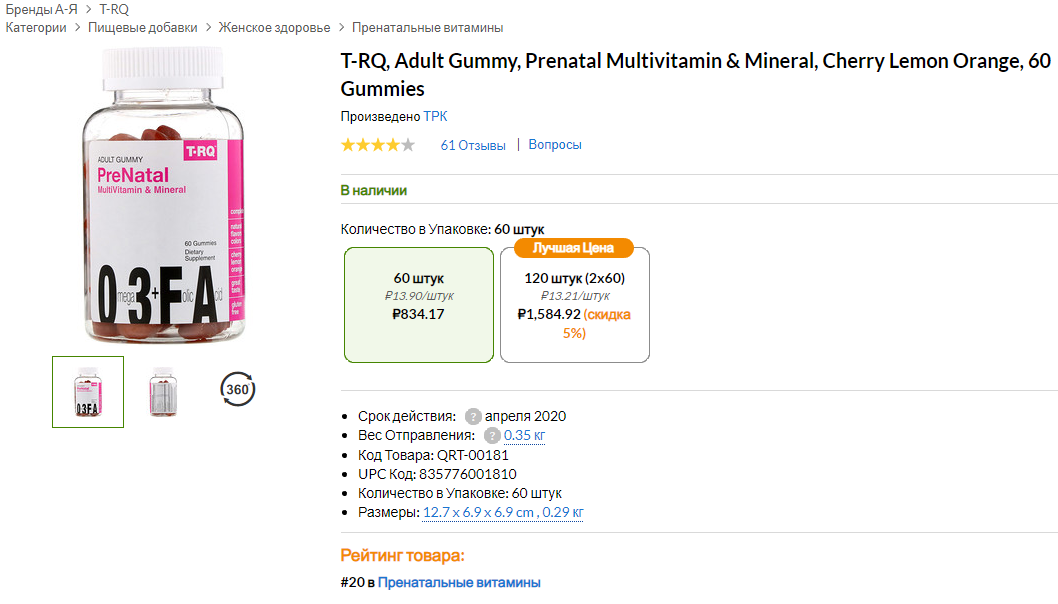This screenshot has width=1058, height=604.
Task: Open the 360 degree product view
Action: [x=237, y=389]
